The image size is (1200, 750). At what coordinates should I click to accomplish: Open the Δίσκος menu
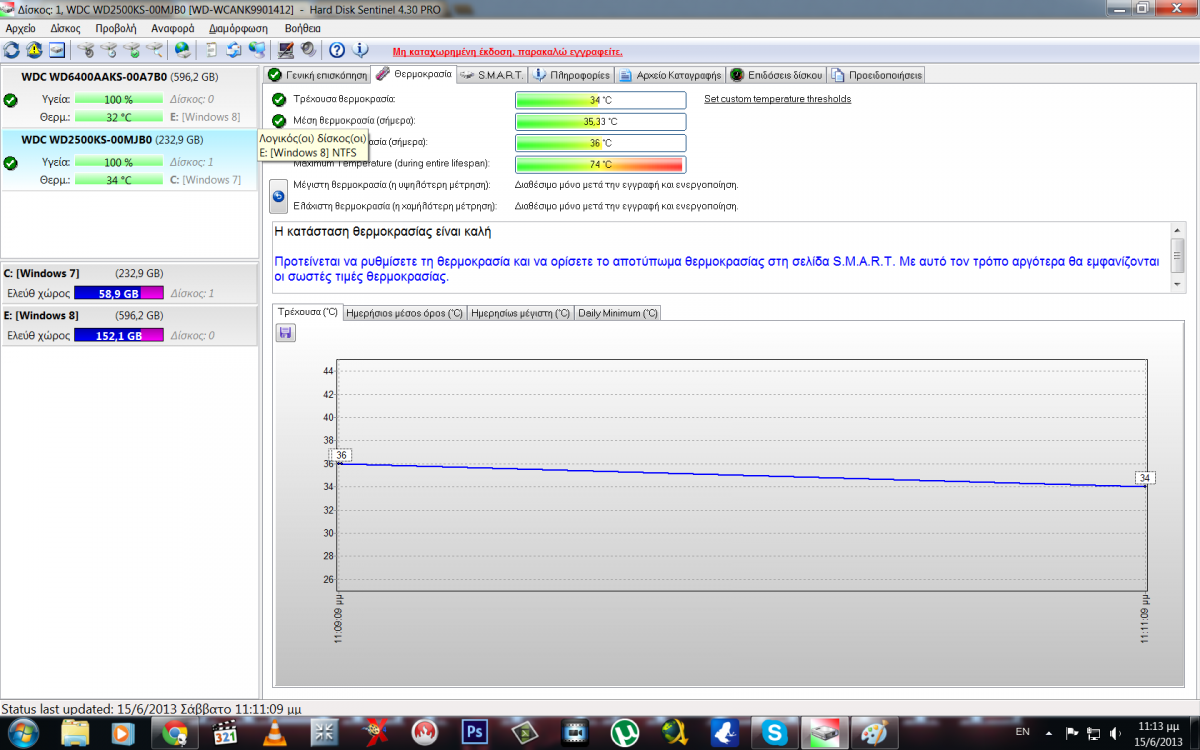click(65, 29)
